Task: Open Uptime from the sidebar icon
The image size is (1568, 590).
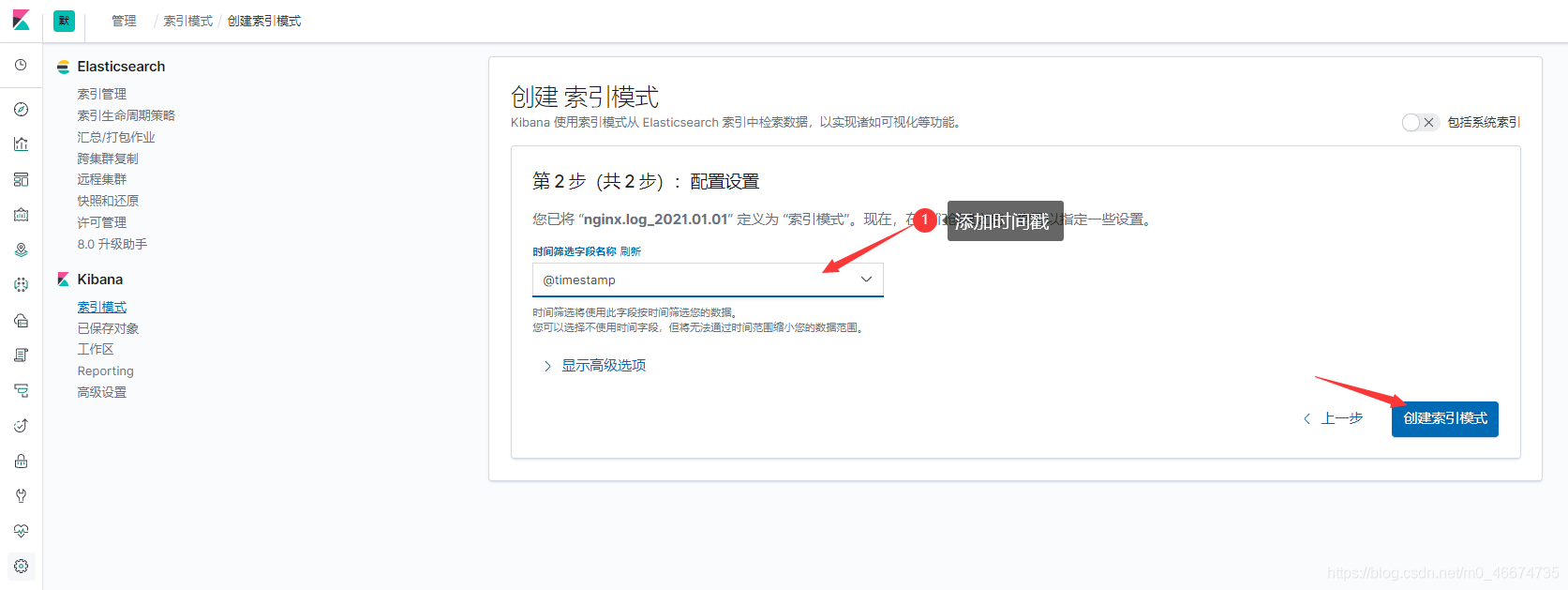Action: point(21,426)
